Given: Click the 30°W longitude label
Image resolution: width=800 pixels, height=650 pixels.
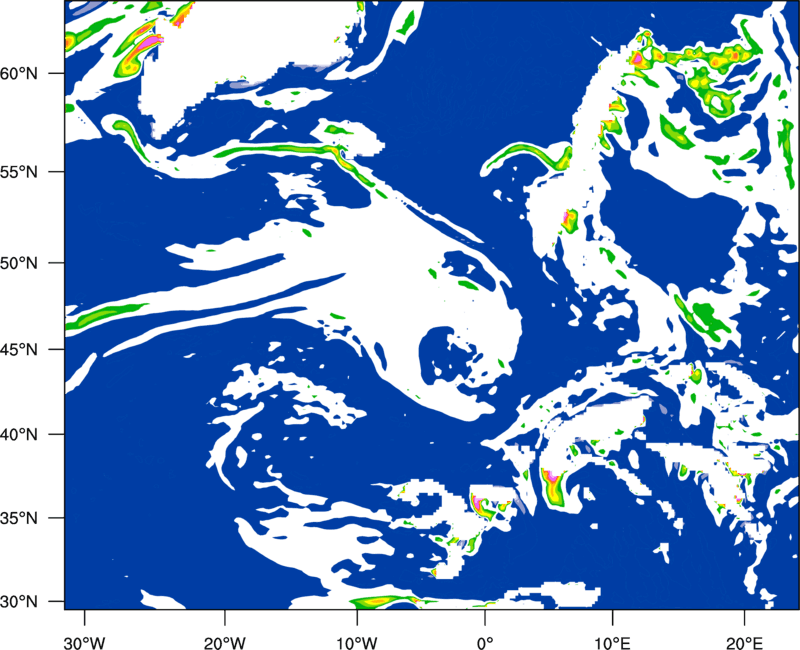Looking at the screenshot, I should (x=84, y=642).
